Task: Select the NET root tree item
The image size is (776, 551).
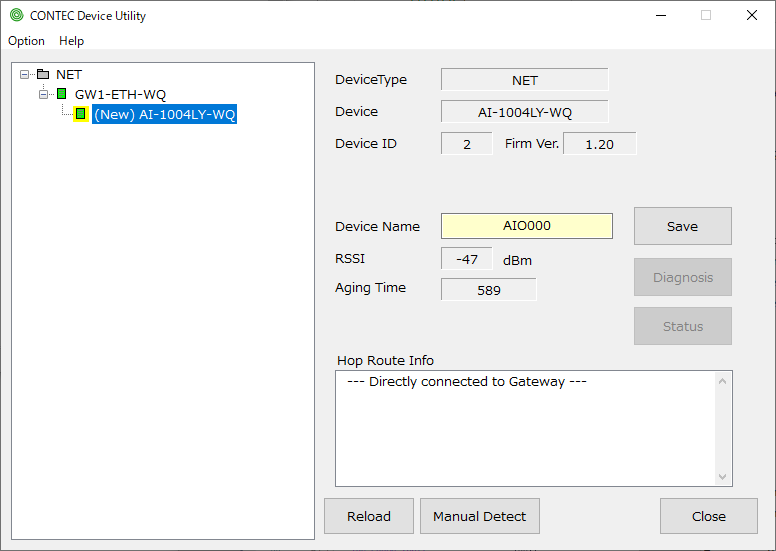Action: click(69, 74)
